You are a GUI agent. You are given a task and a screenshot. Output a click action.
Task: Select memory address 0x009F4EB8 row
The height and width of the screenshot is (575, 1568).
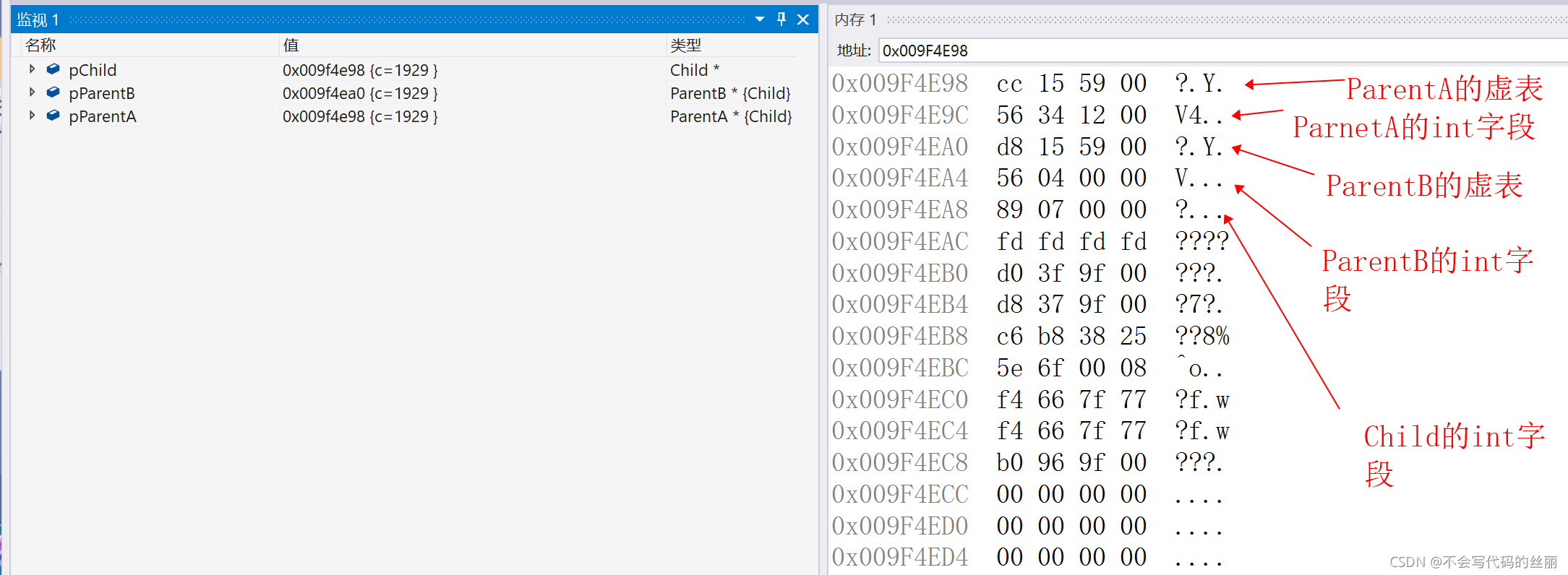click(1030, 336)
